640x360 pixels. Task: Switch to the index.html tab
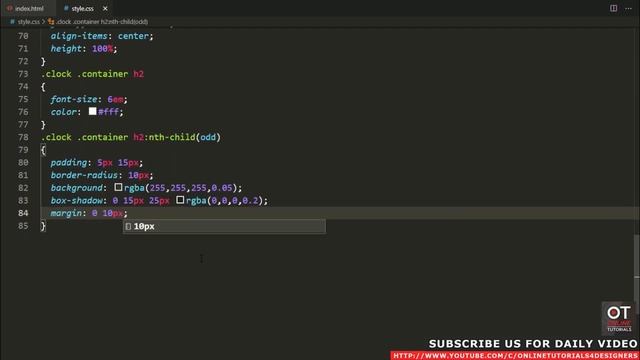click(x=29, y=8)
